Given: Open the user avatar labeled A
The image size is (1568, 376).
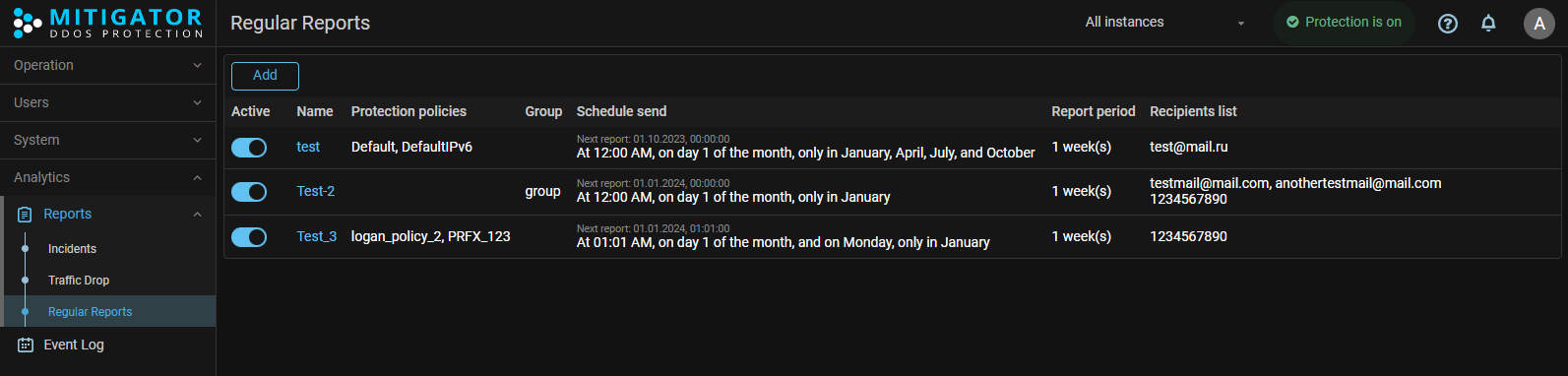Looking at the screenshot, I should point(1538,24).
